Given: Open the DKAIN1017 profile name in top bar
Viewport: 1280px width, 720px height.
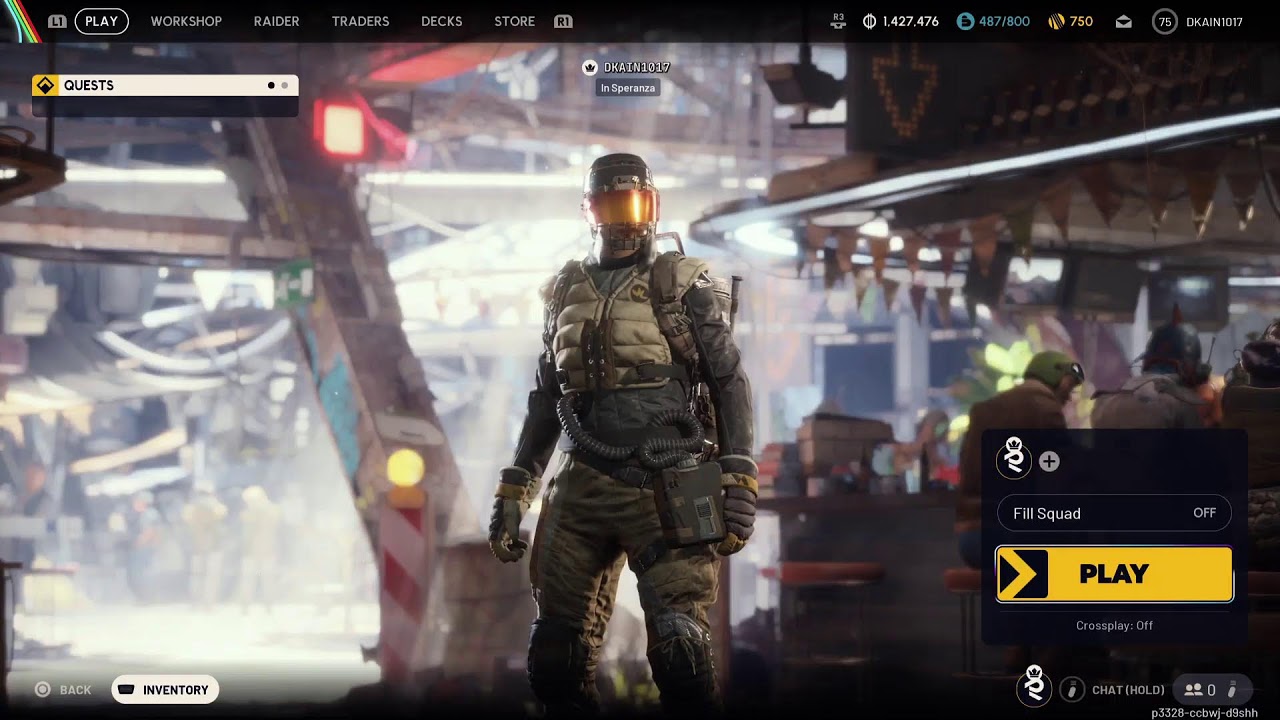Looking at the screenshot, I should (1214, 21).
